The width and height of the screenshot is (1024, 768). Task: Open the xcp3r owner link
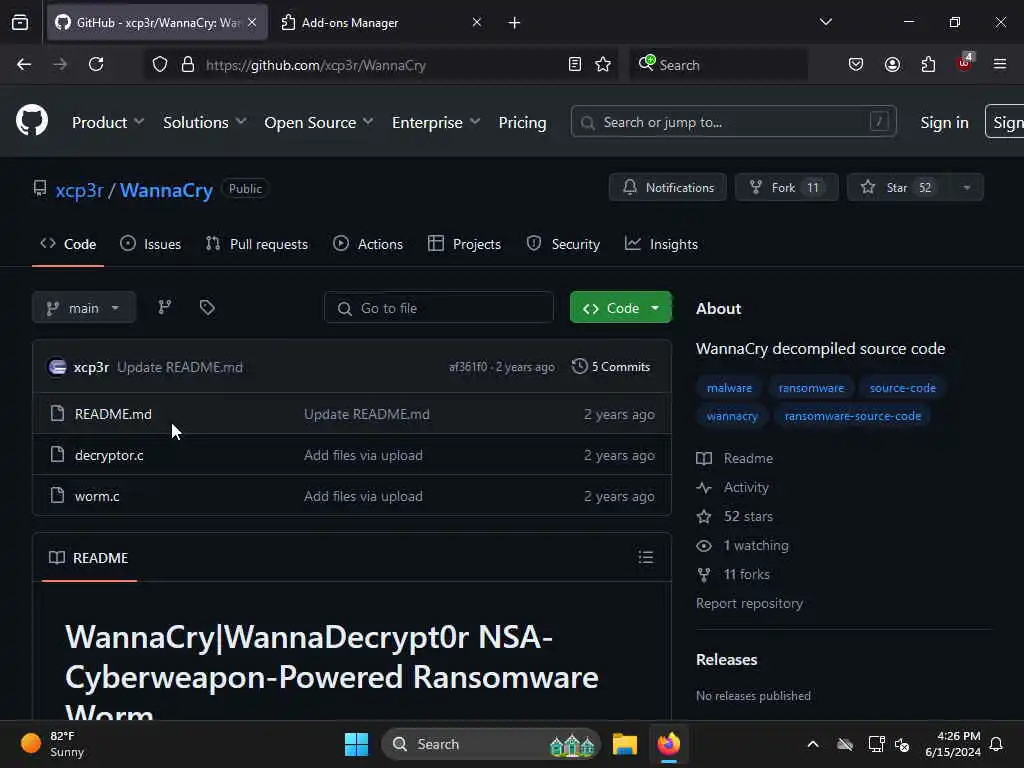coord(79,190)
